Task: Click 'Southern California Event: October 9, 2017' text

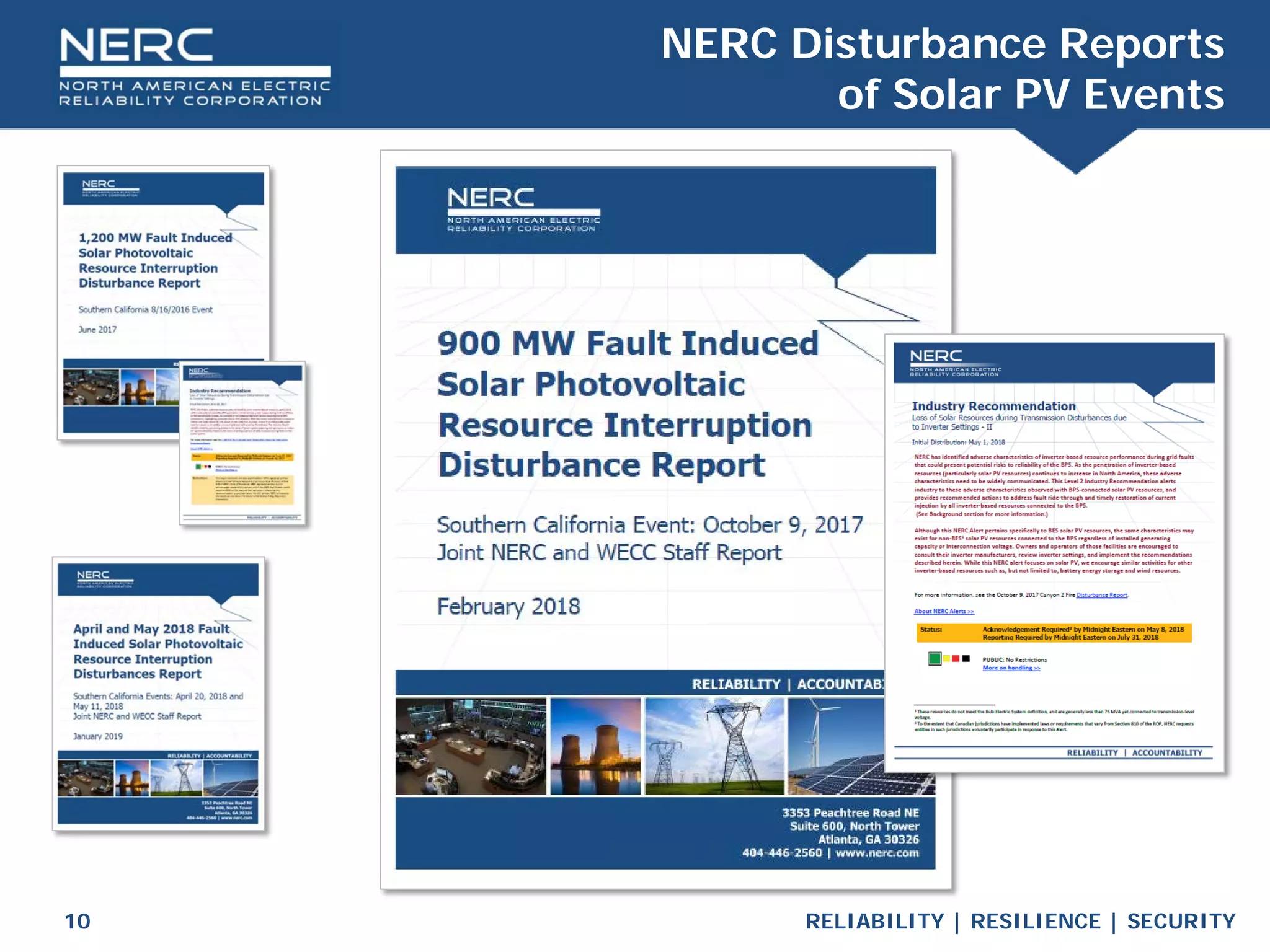Action: (x=650, y=525)
